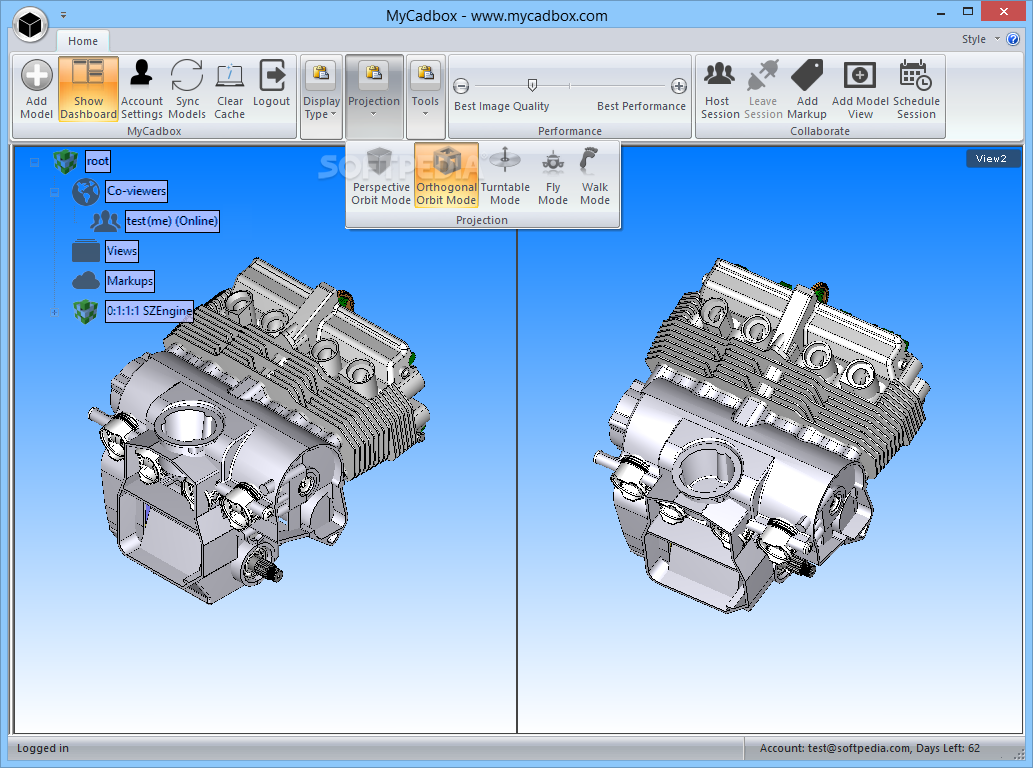The image size is (1033, 768).
Task: Select the Views tree item
Action: [x=122, y=251]
